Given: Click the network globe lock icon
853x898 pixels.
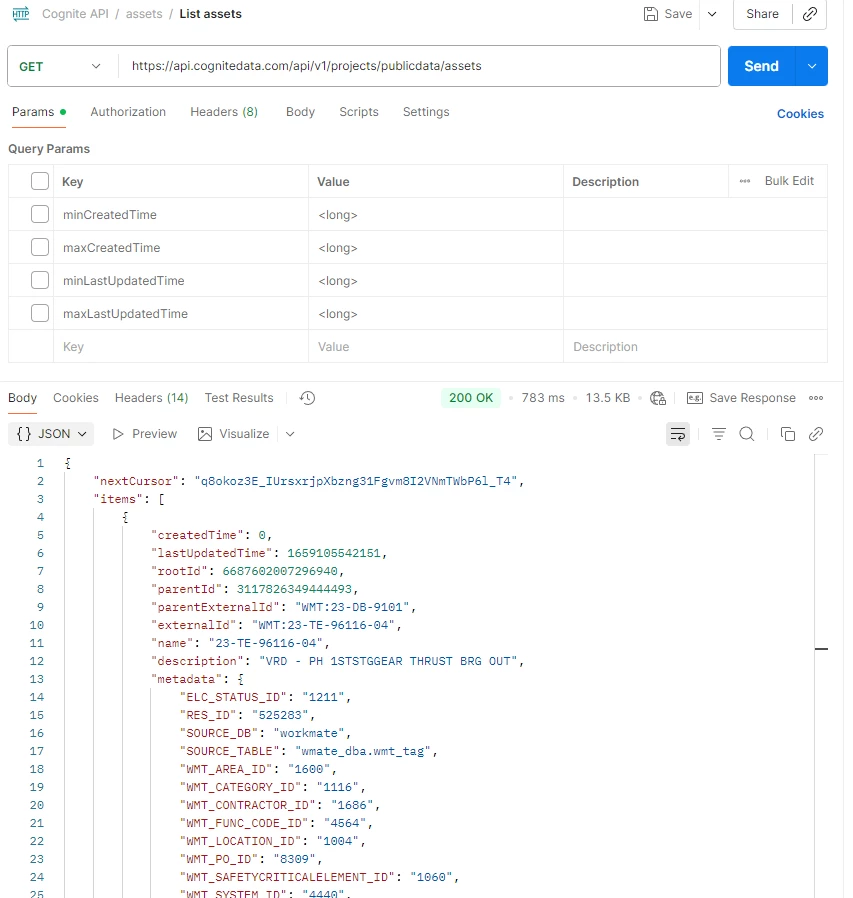Looking at the screenshot, I should pyautogui.click(x=658, y=398).
